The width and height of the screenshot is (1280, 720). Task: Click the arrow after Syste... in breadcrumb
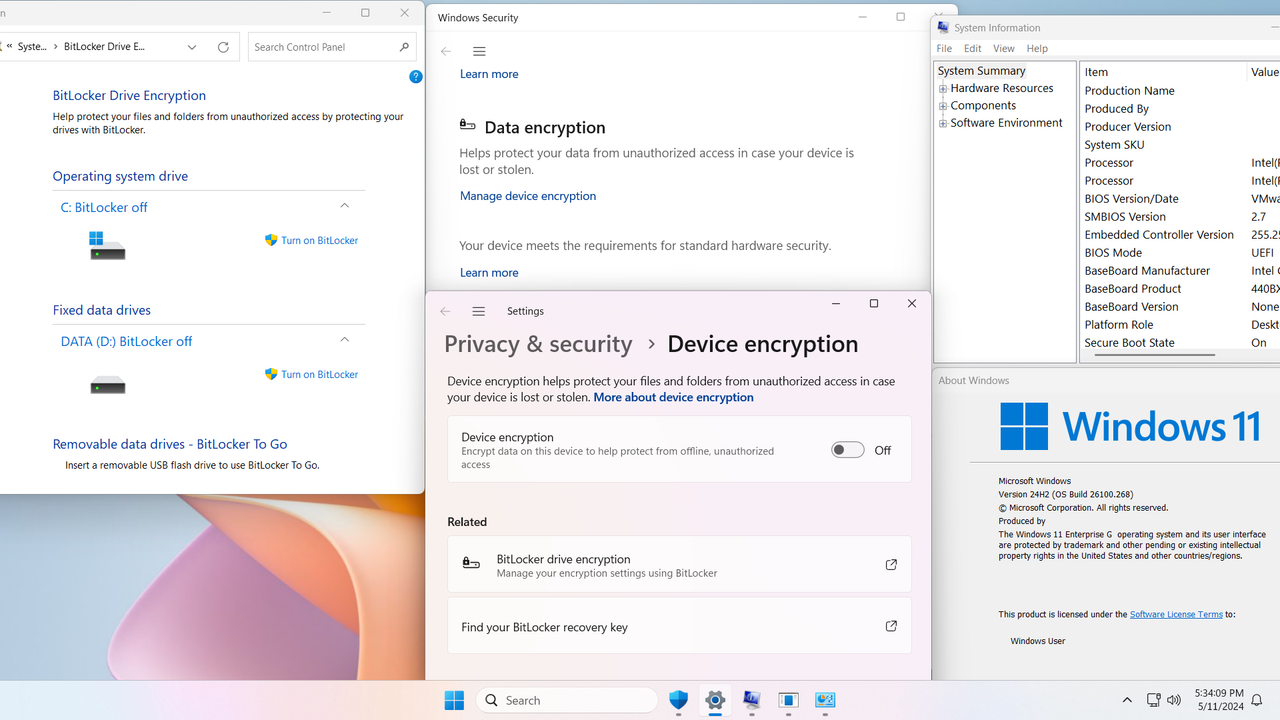click(x=55, y=47)
